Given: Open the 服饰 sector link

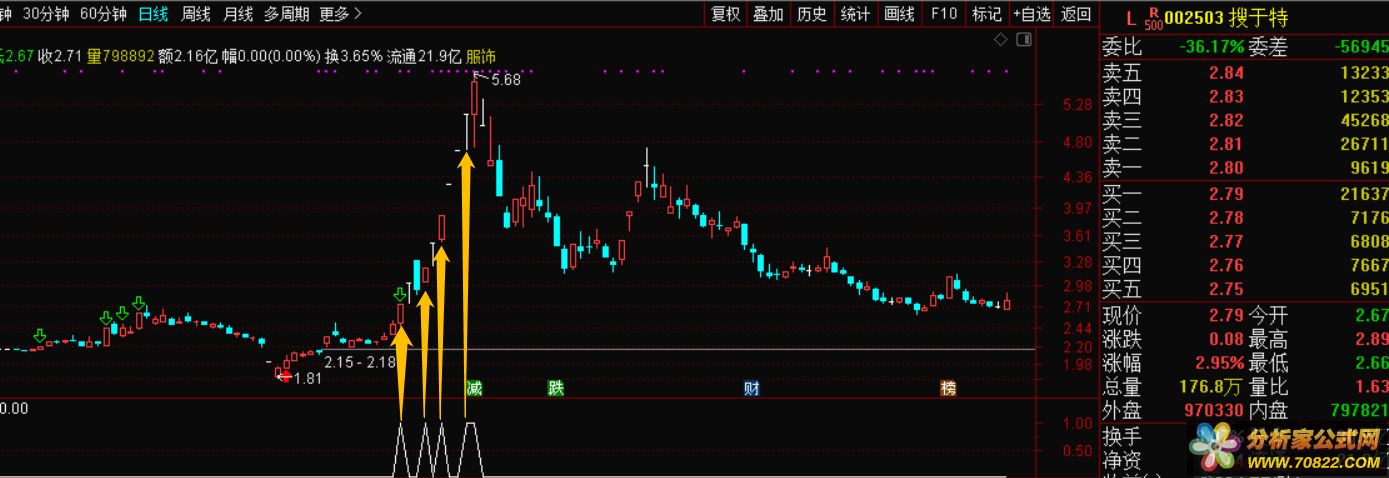Looking at the screenshot, I should pyautogui.click(x=481, y=57).
